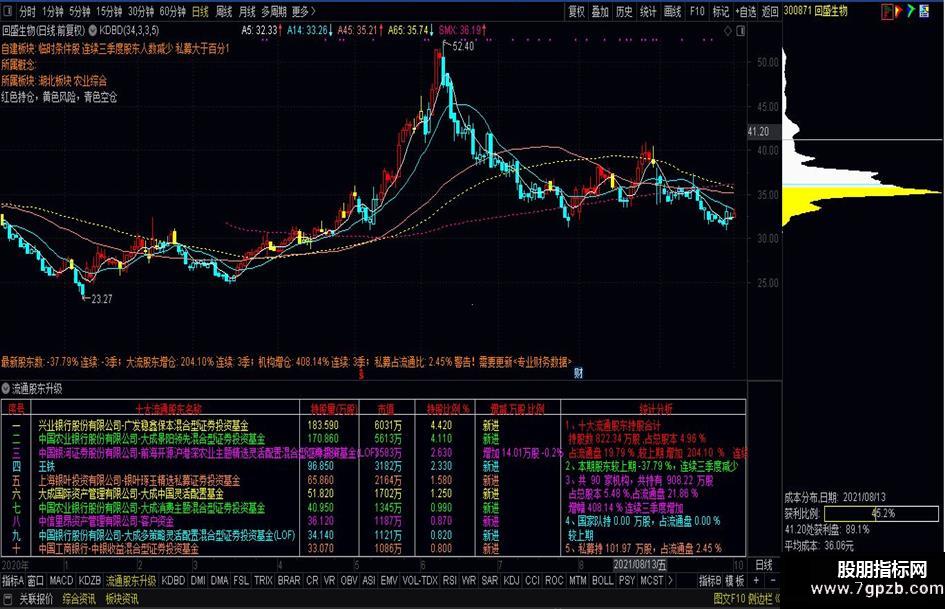
Task: Click the flag icon next to red F
Action: click(x=899, y=11)
